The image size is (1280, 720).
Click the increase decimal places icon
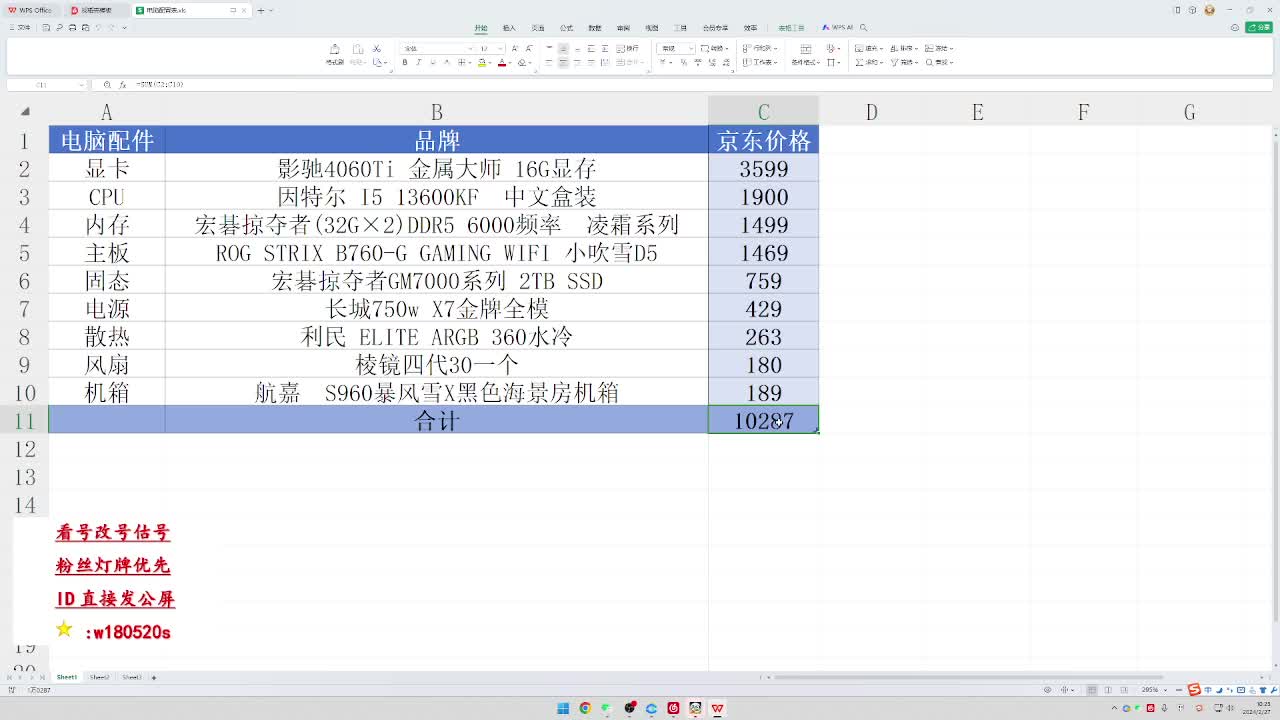coord(712,63)
